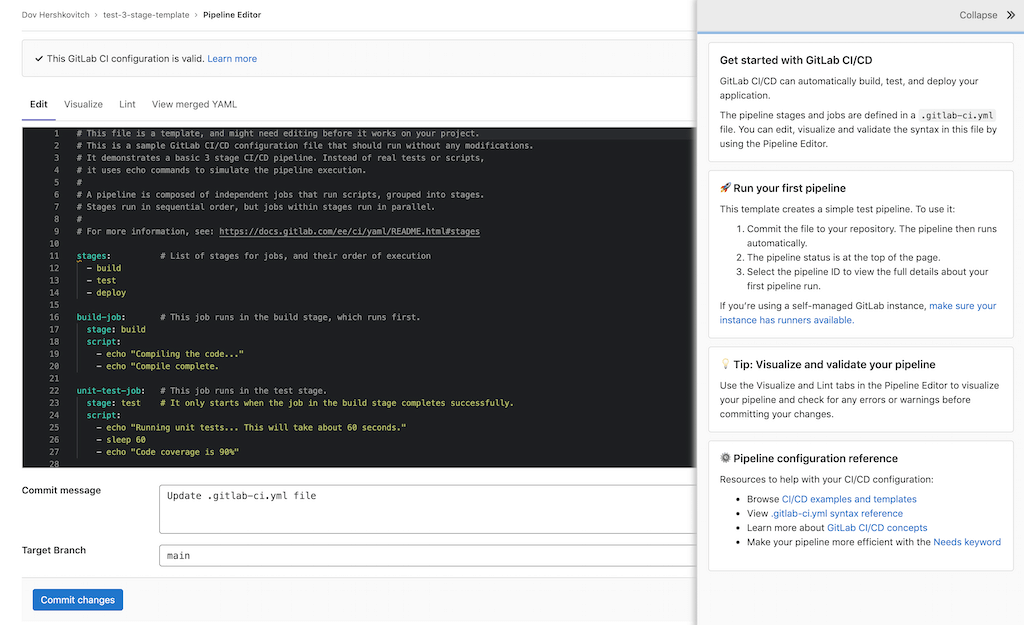Click the checkmark icon in the valid configuration banner
Image resolution: width=1024 pixels, height=625 pixels.
point(40,58)
